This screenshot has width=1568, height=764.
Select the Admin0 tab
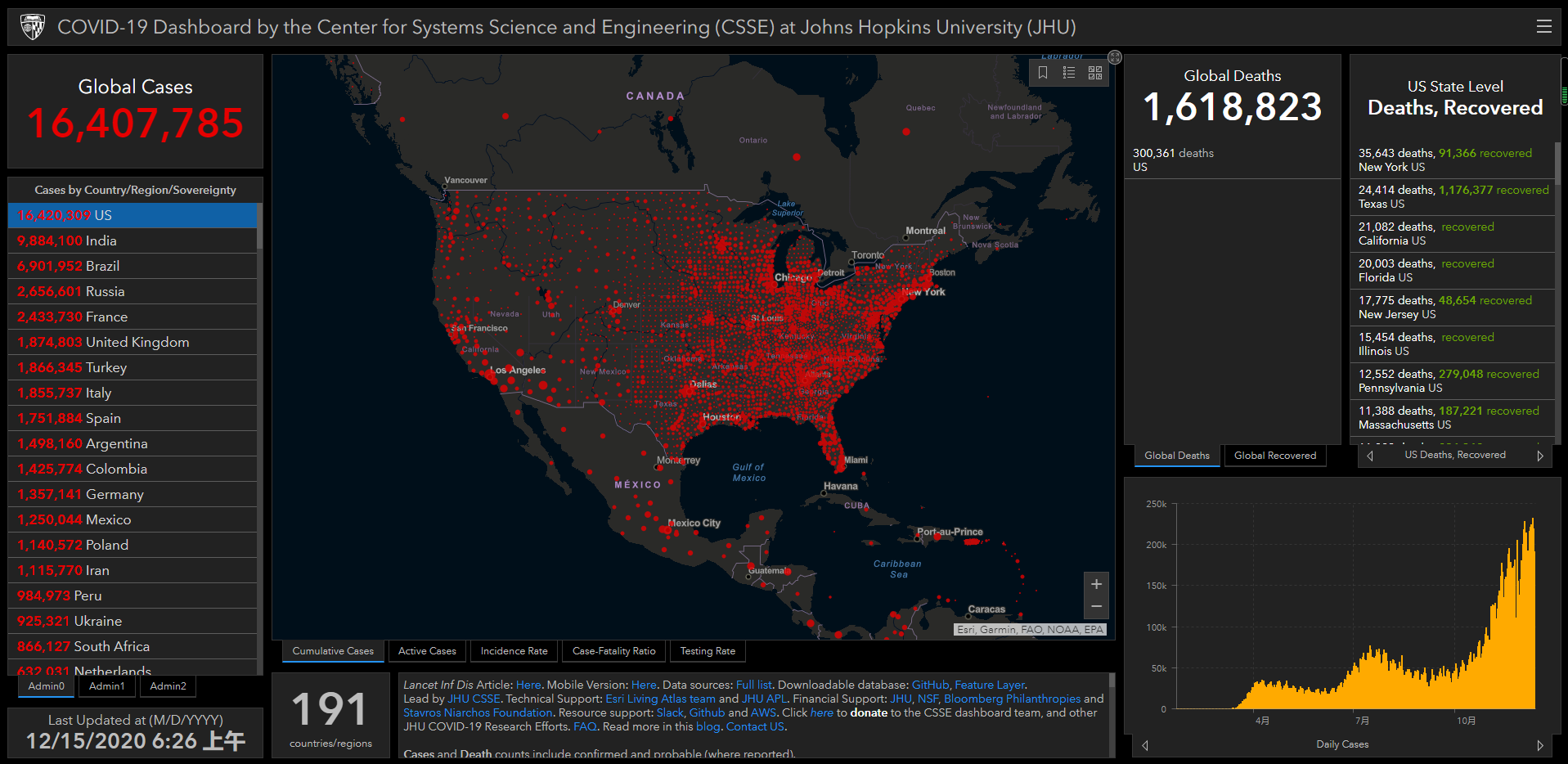point(46,686)
